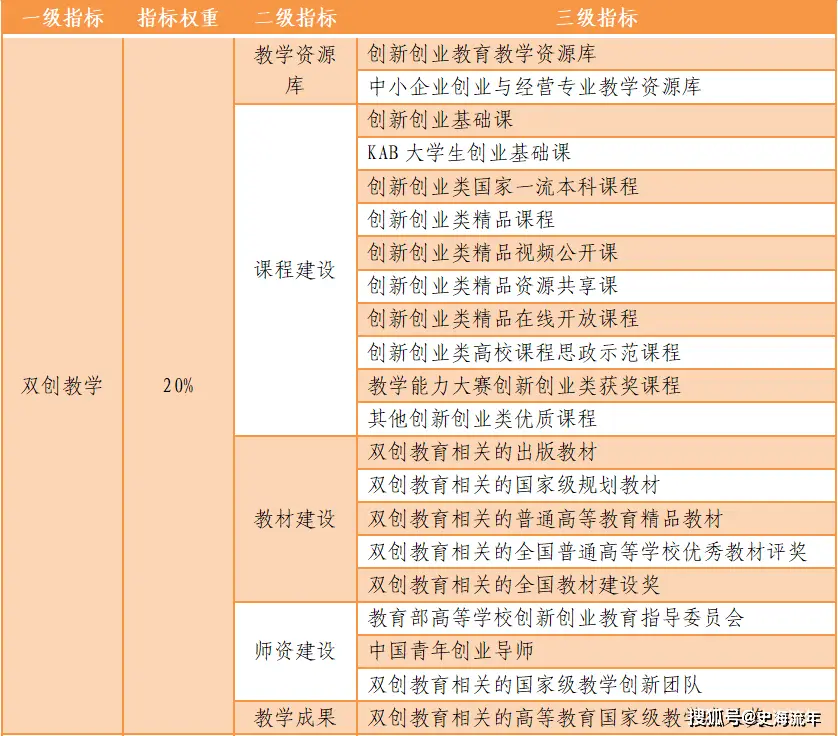Select the 双创教学 cell
The width and height of the screenshot is (838, 736).
(x=62, y=385)
